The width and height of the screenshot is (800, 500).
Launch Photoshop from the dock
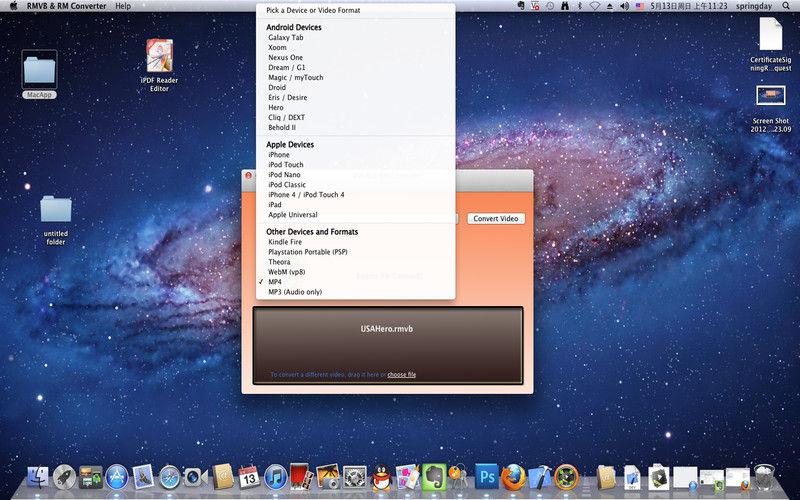tap(487, 478)
